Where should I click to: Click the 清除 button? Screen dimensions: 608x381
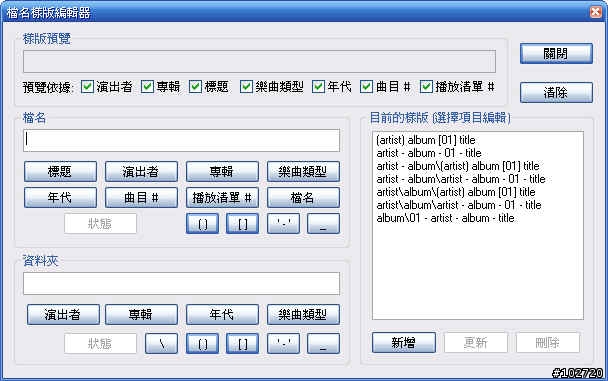tap(556, 92)
